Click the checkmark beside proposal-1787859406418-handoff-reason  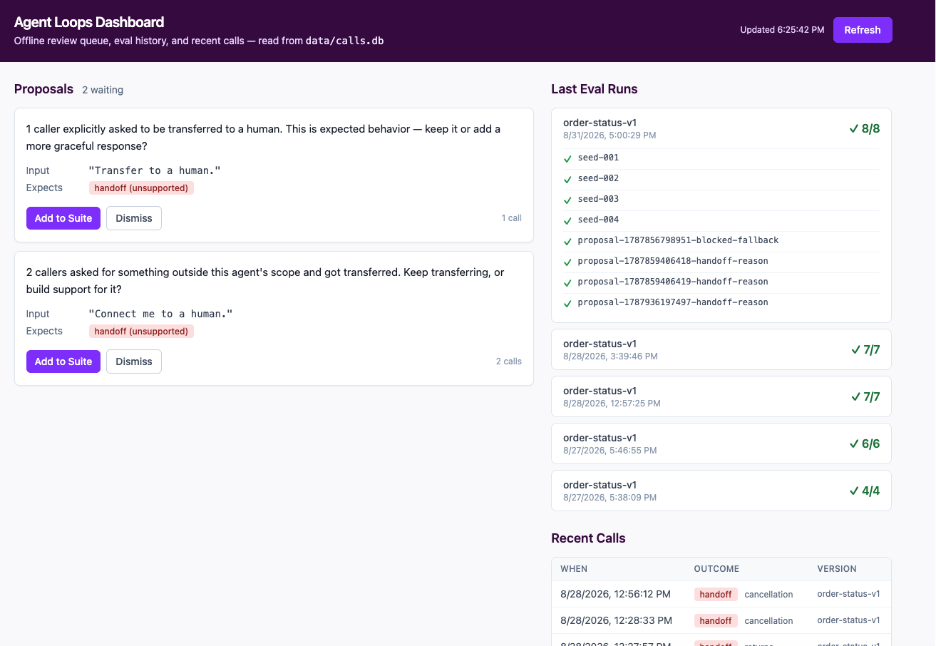point(568,262)
